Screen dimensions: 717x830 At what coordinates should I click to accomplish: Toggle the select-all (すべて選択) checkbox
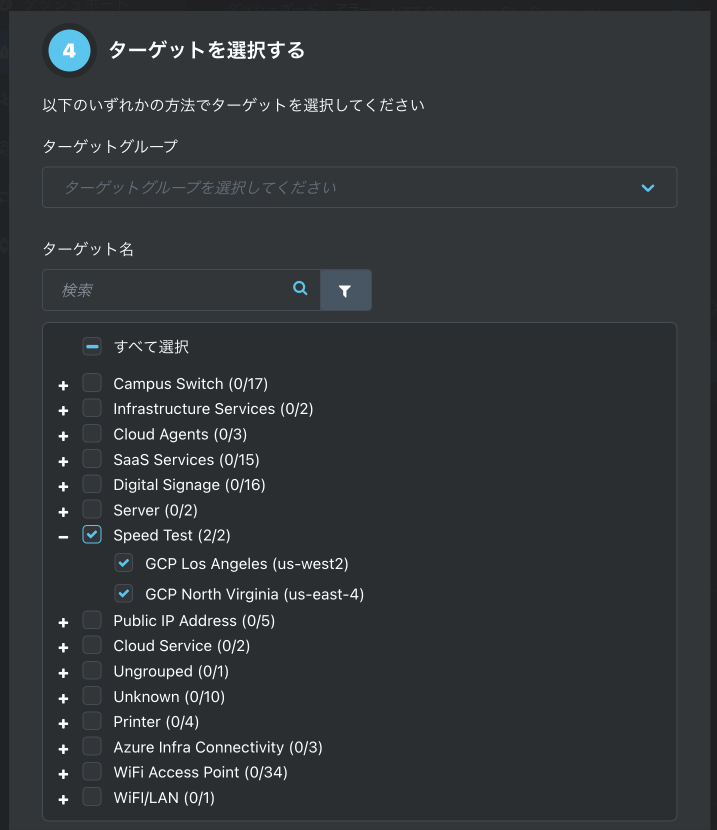[x=92, y=347]
